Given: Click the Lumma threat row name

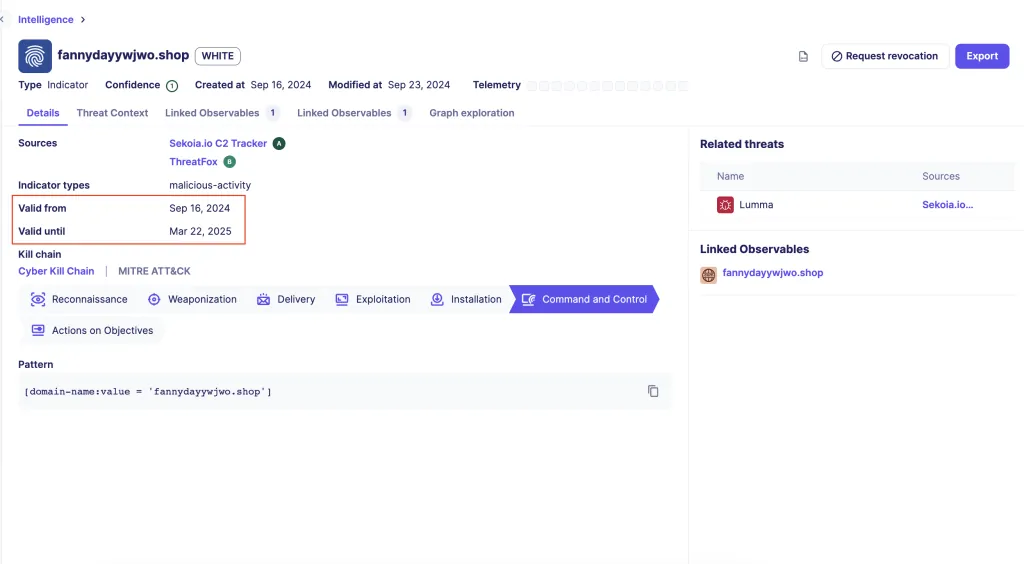Looking at the screenshot, I should (x=756, y=205).
